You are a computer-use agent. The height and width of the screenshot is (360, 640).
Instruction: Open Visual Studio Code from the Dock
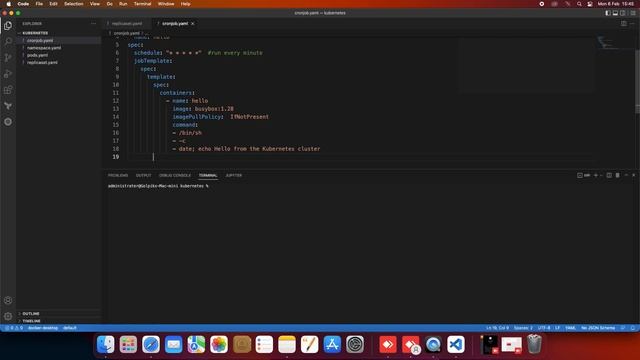pyautogui.click(x=456, y=344)
